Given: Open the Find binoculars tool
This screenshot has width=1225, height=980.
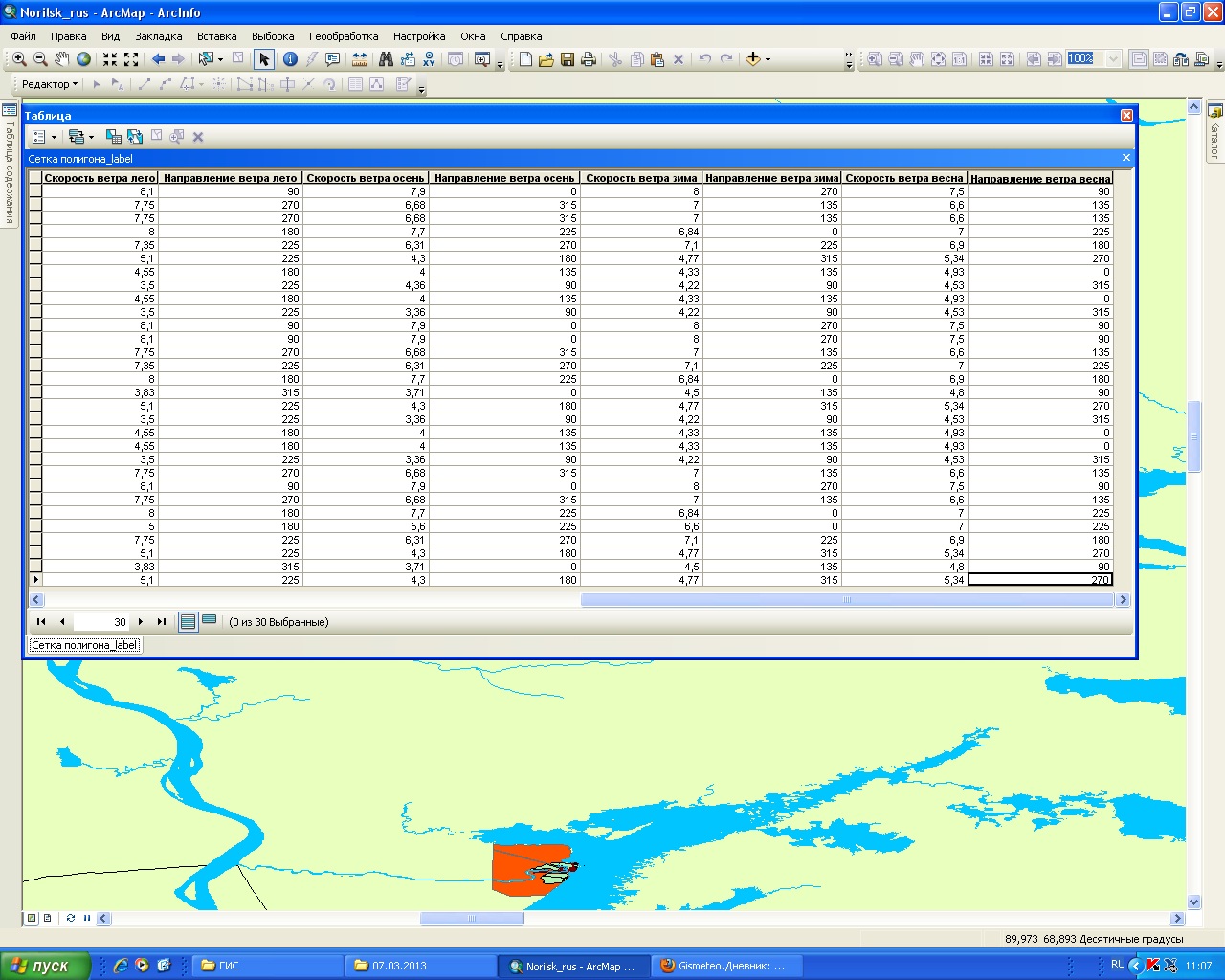Looking at the screenshot, I should click(x=386, y=59).
